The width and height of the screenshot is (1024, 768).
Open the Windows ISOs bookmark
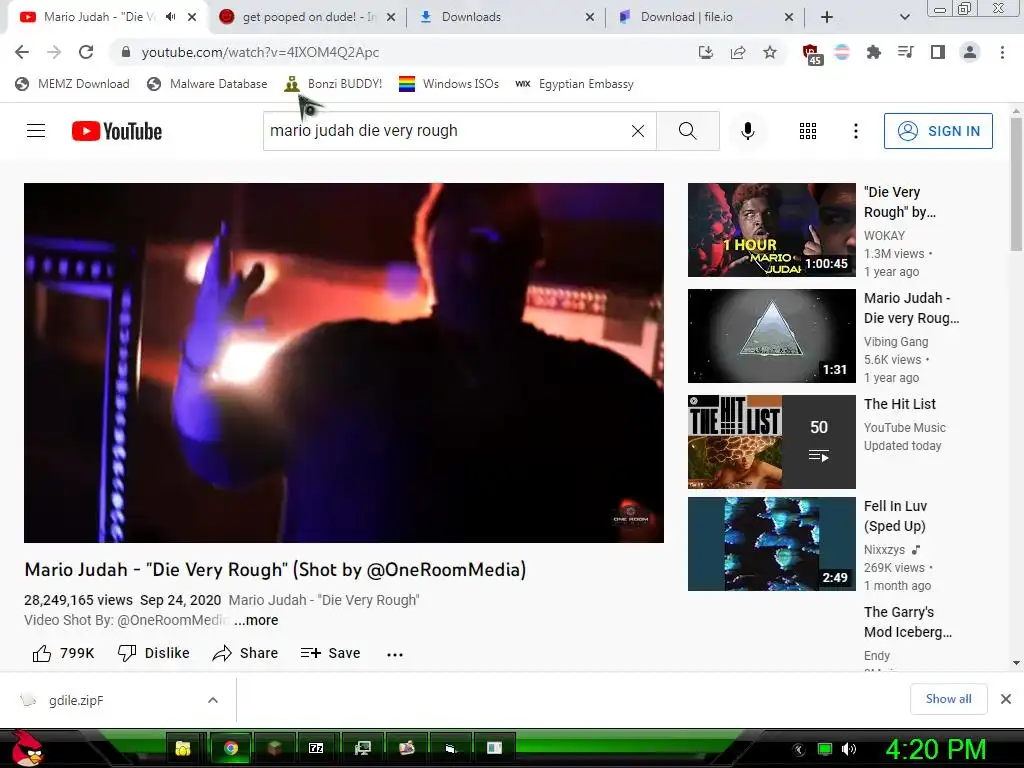[x=449, y=84]
